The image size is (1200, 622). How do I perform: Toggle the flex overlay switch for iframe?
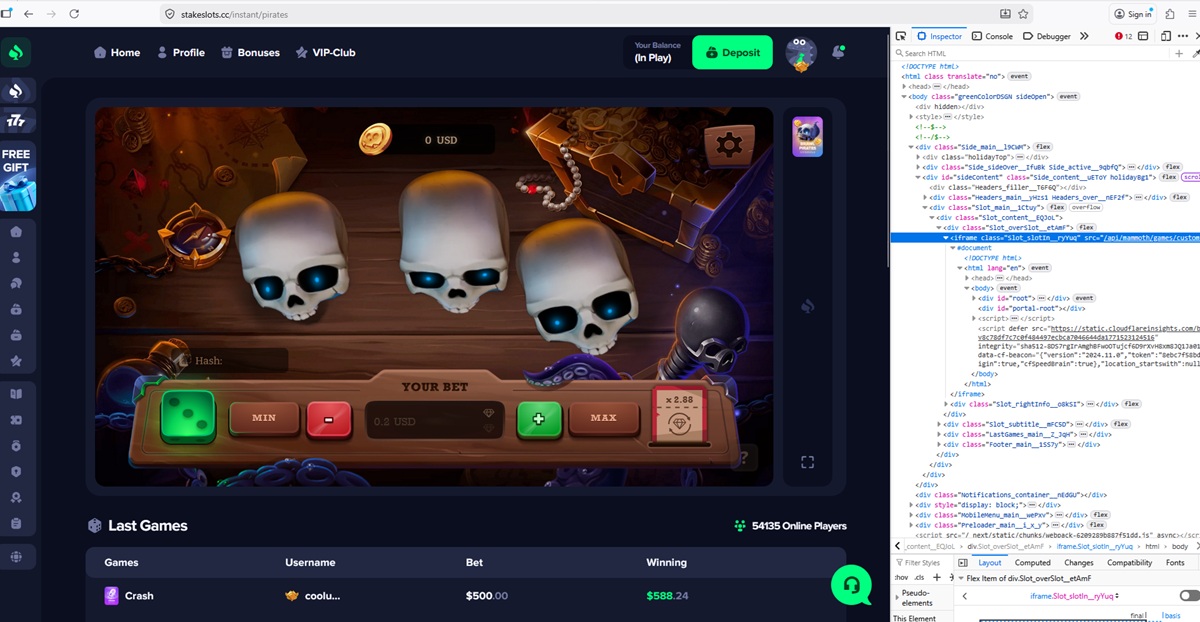(x=1188, y=596)
